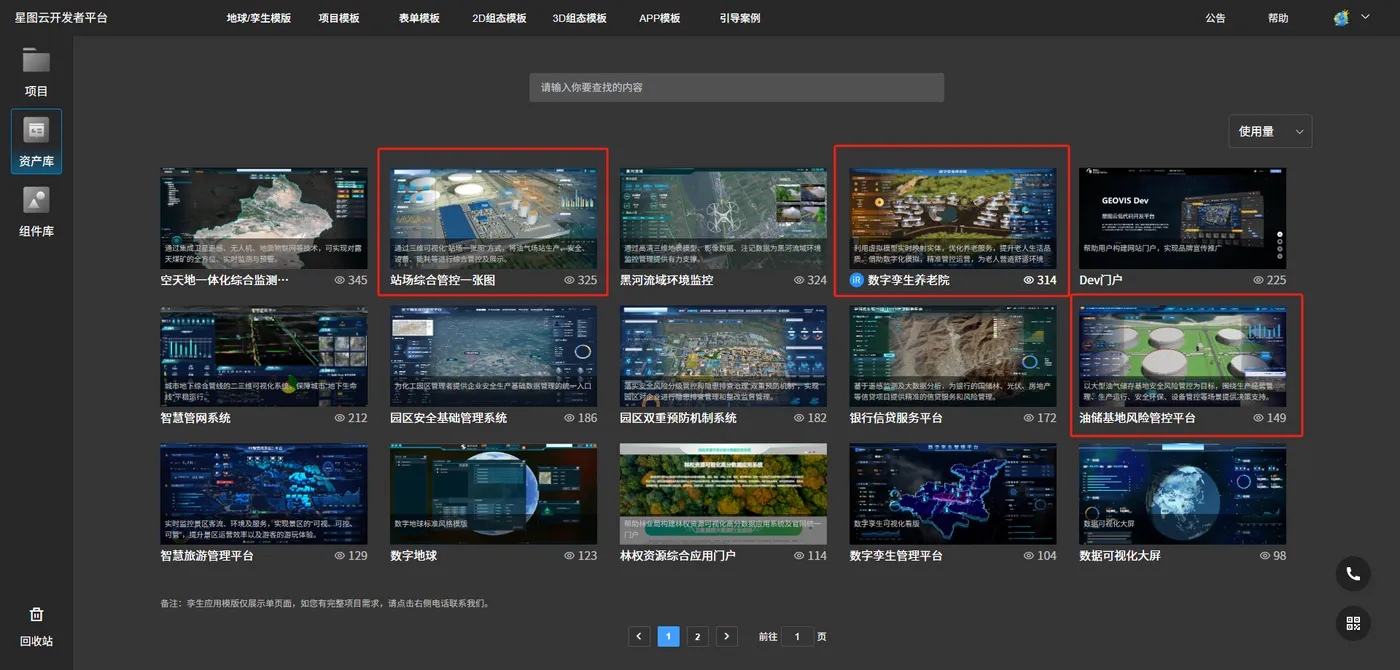Click the search input field
Image resolution: width=1400 pixels, height=670 pixels.
coord(737,87)
